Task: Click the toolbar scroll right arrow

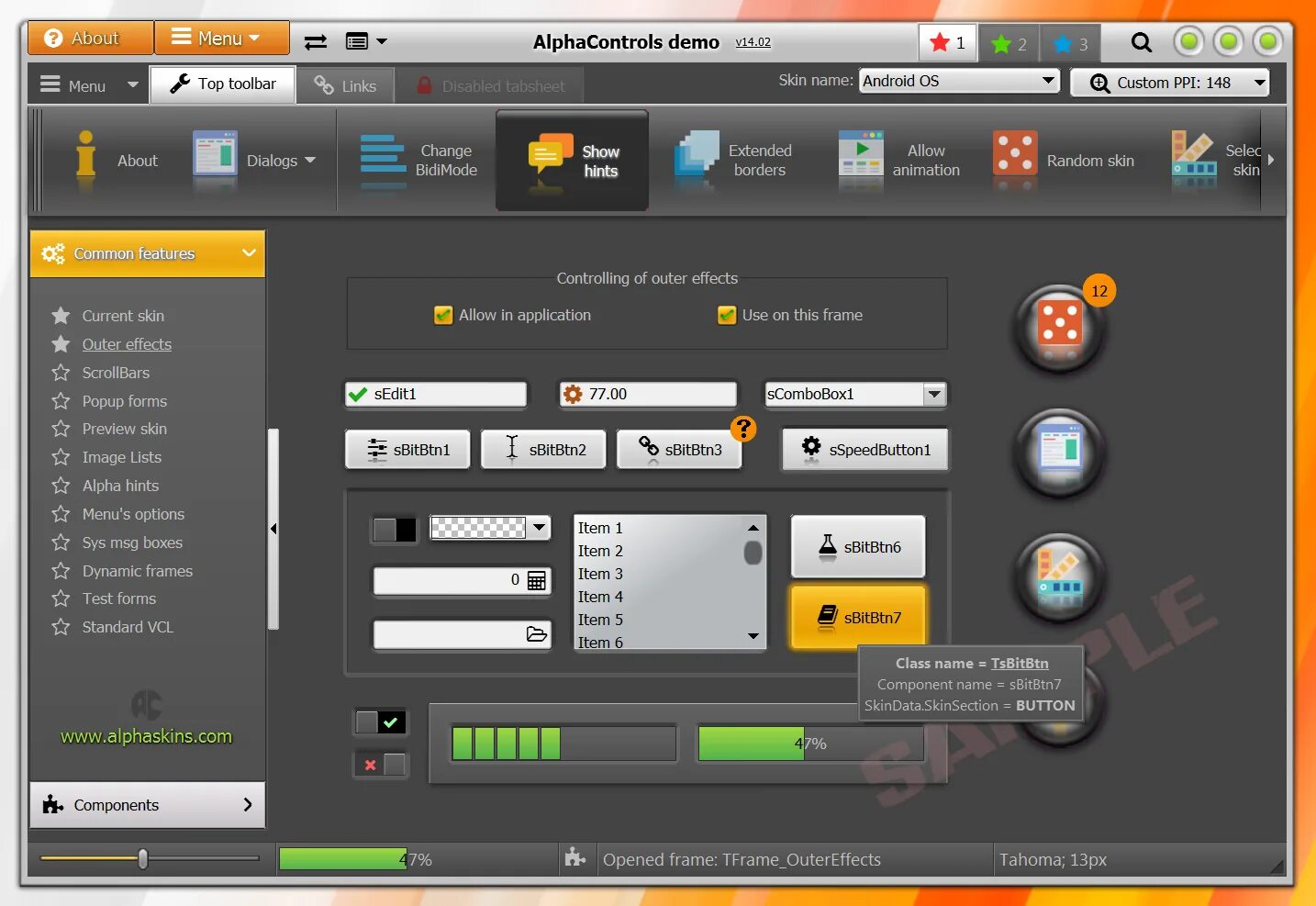Action: tap(1271, 160)
